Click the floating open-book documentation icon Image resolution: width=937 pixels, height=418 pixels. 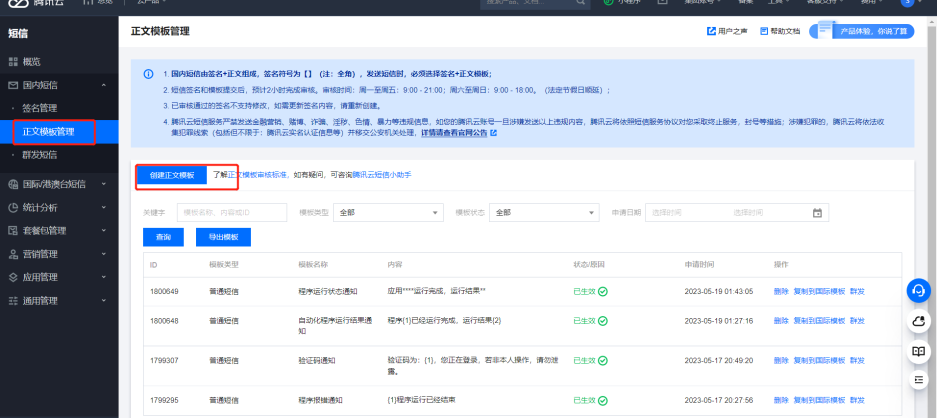918,351
